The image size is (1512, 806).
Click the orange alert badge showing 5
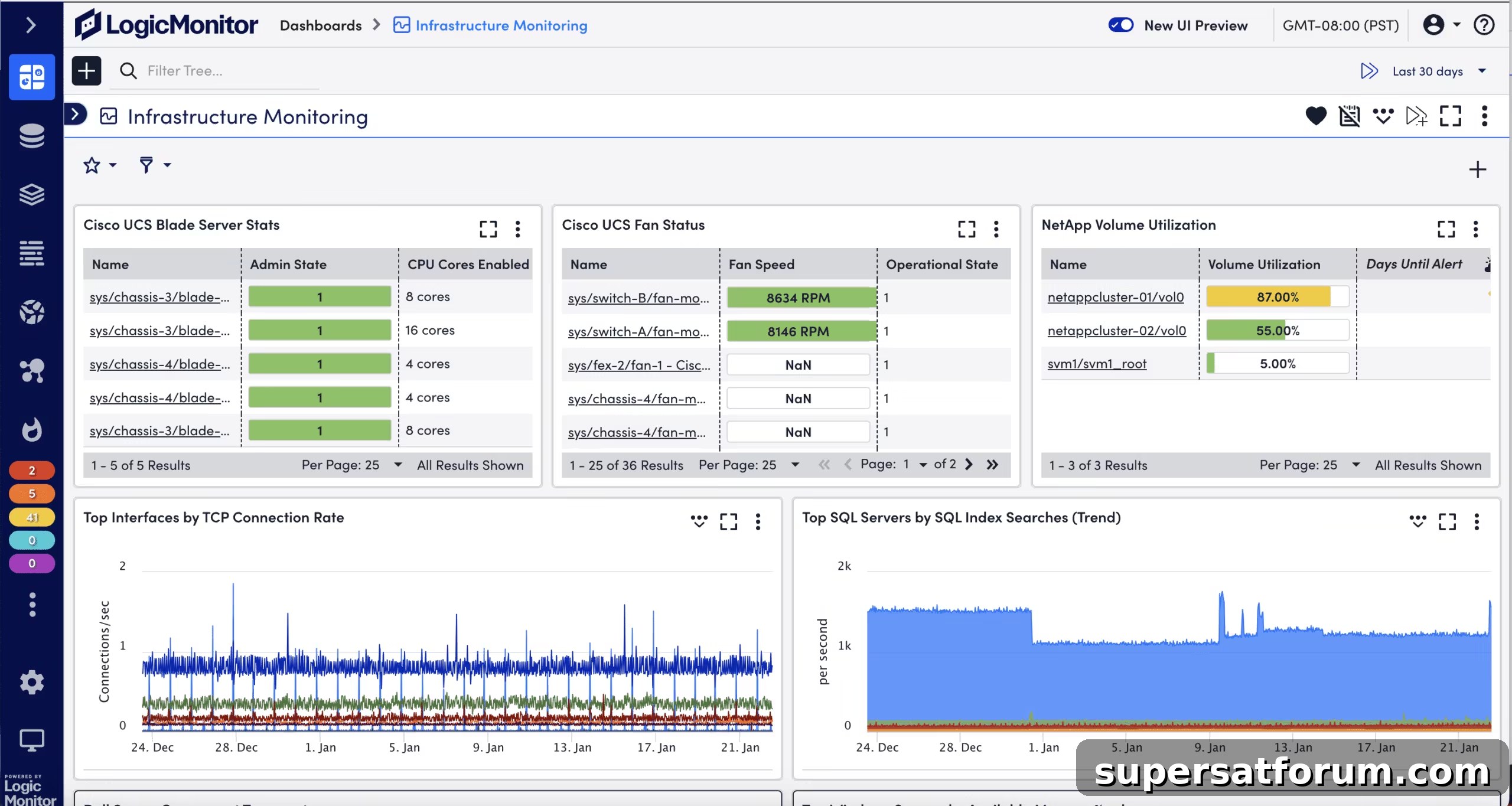click(x=32, y=494)
